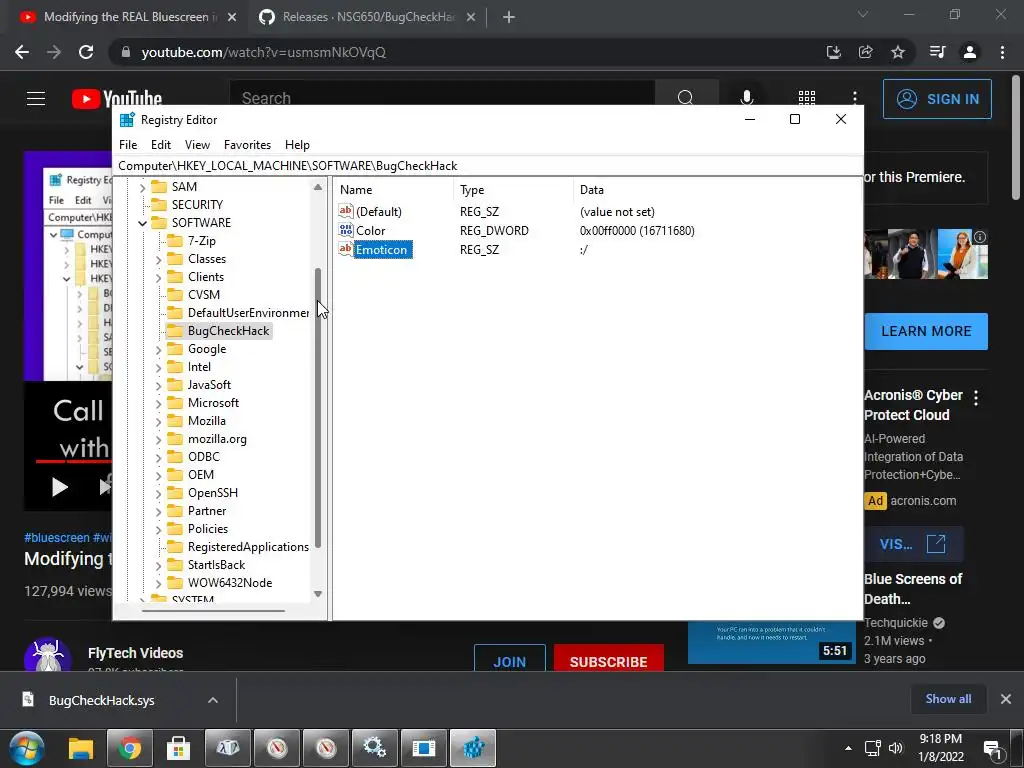
Task: Switch to the GitHub Releases tab
Action: click(368, 17)
